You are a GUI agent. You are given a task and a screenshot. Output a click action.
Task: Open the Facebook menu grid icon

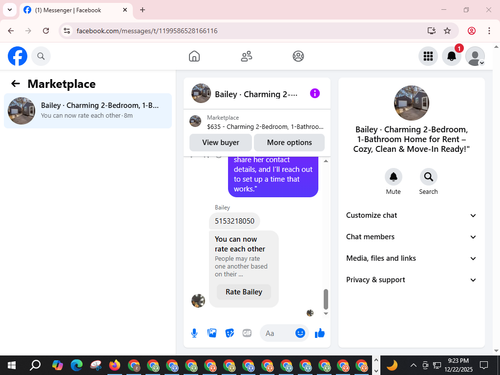click(428, 56)
